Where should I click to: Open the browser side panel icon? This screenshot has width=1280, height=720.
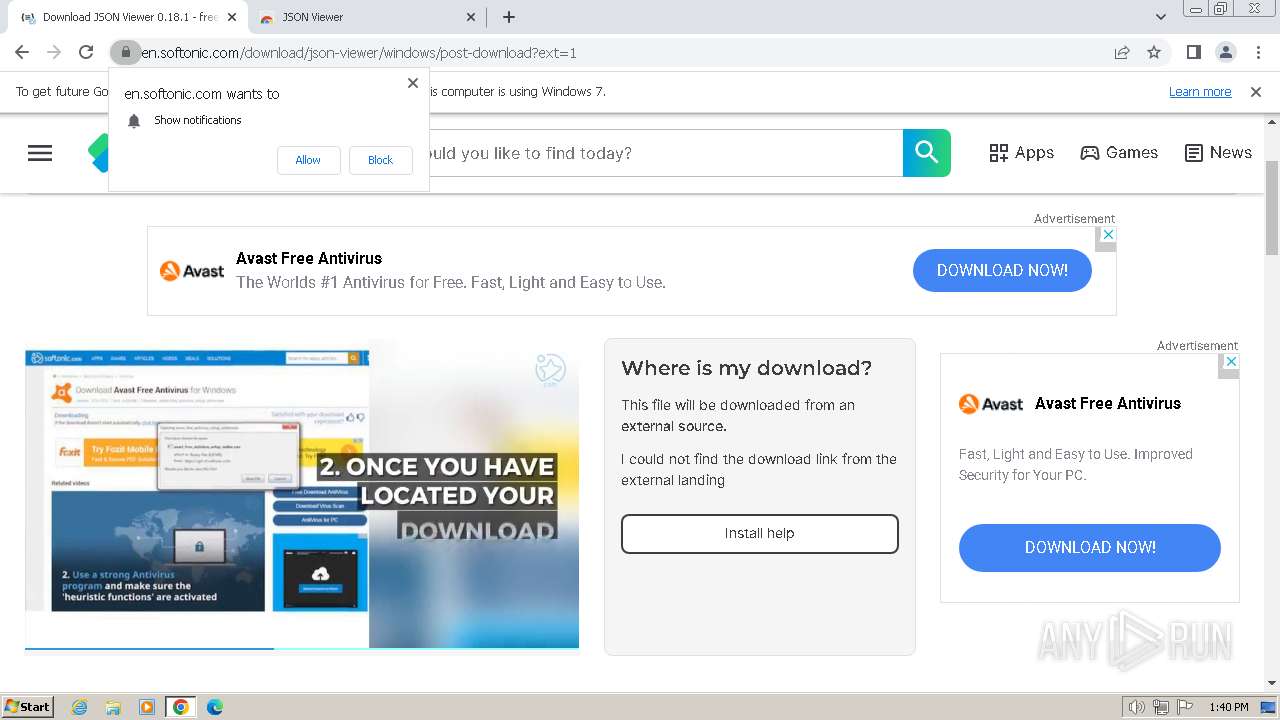(x=1193, y=52)
